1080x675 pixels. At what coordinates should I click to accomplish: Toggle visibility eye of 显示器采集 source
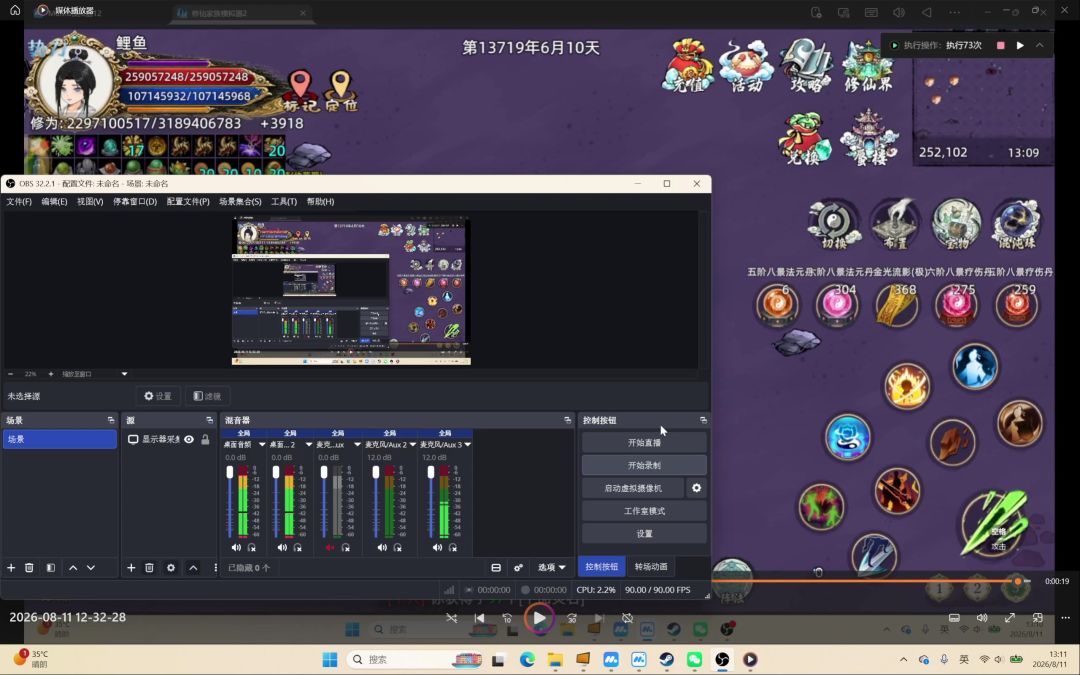tap(189, 439)
